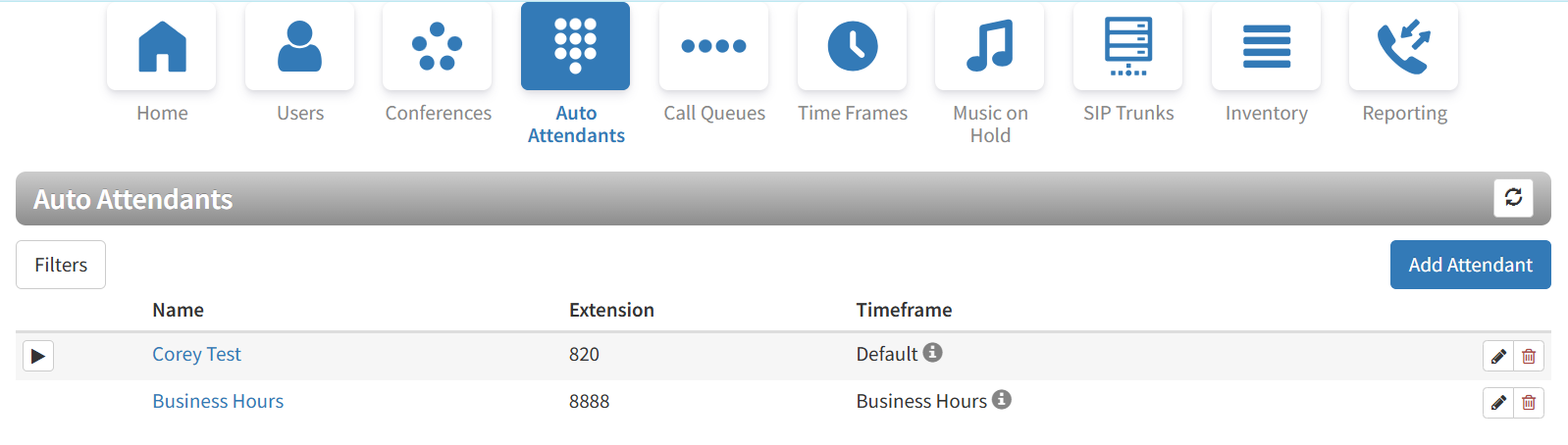1568x445 pixels.
Task: Open Time Frames clock icon
Action: (x=852, y=47)
